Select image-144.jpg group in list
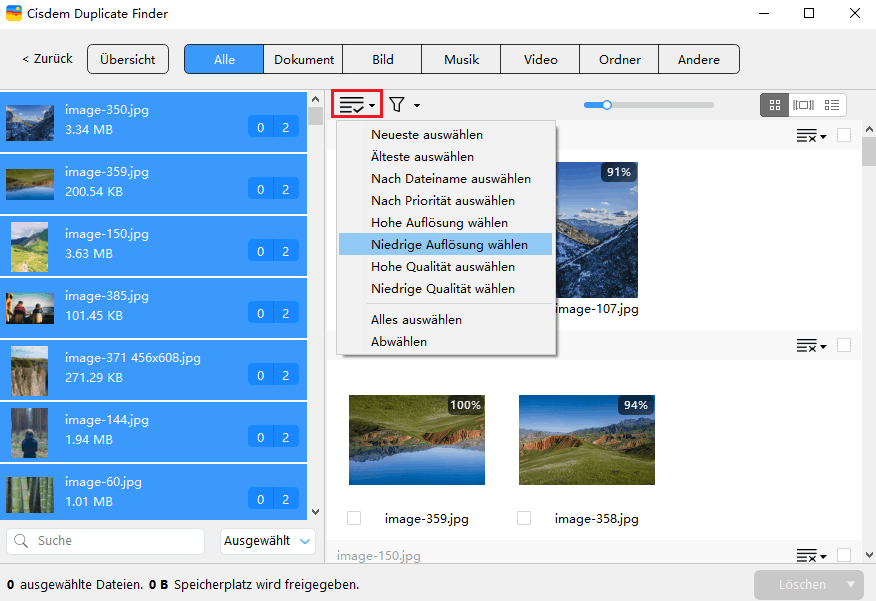The width and height of the screenshot is (876, 601). [153, 432]
